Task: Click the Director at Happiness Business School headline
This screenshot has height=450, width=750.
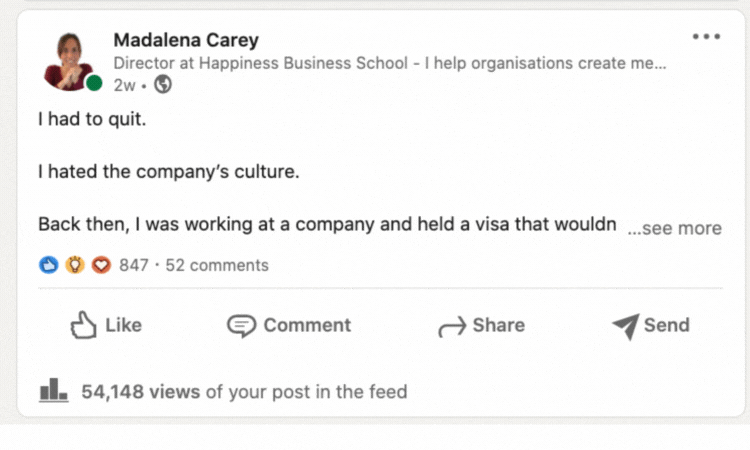Action: click(389, 63)
